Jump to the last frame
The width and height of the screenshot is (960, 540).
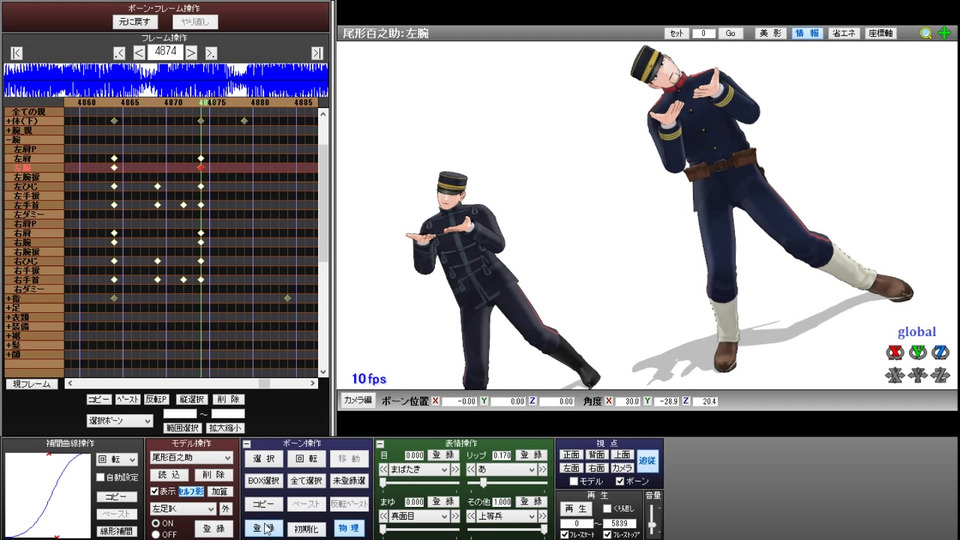point(317,52)
